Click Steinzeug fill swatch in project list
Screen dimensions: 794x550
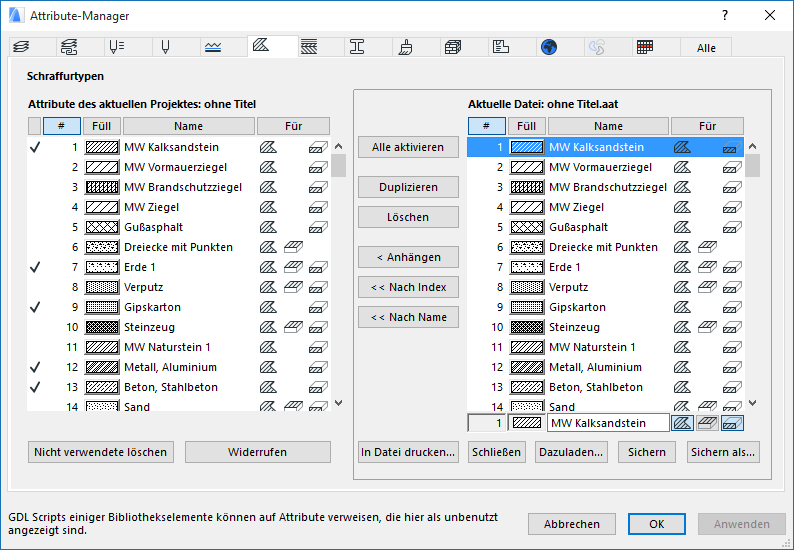[x=102, y=327]
